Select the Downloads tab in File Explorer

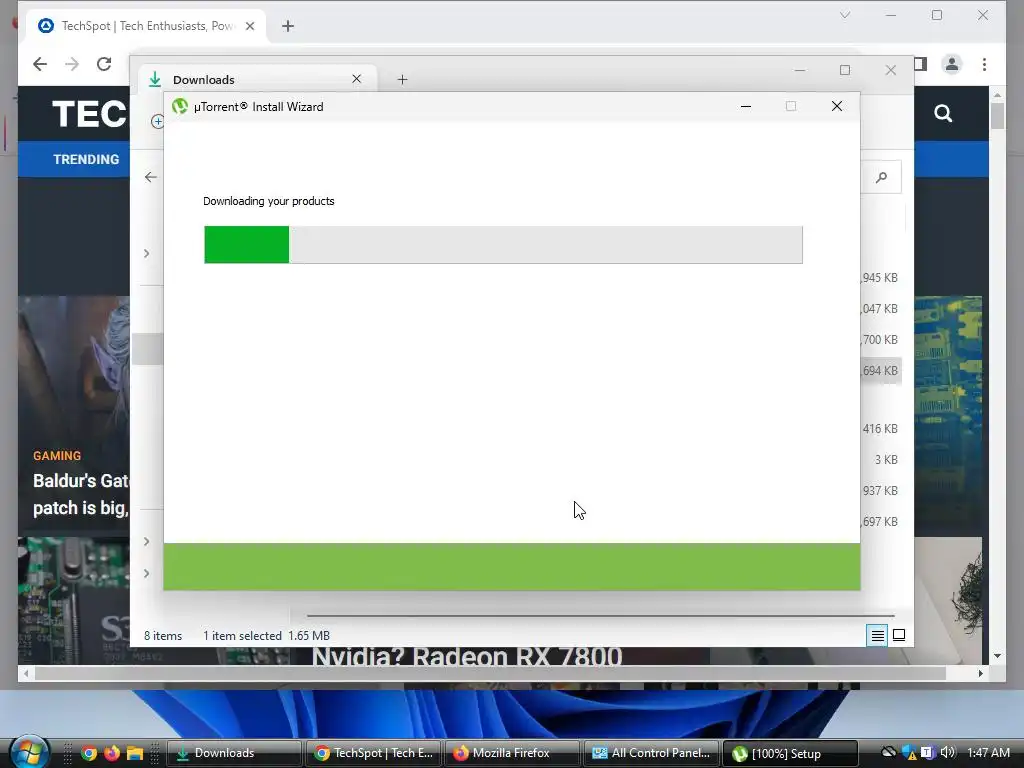(258, 80)
